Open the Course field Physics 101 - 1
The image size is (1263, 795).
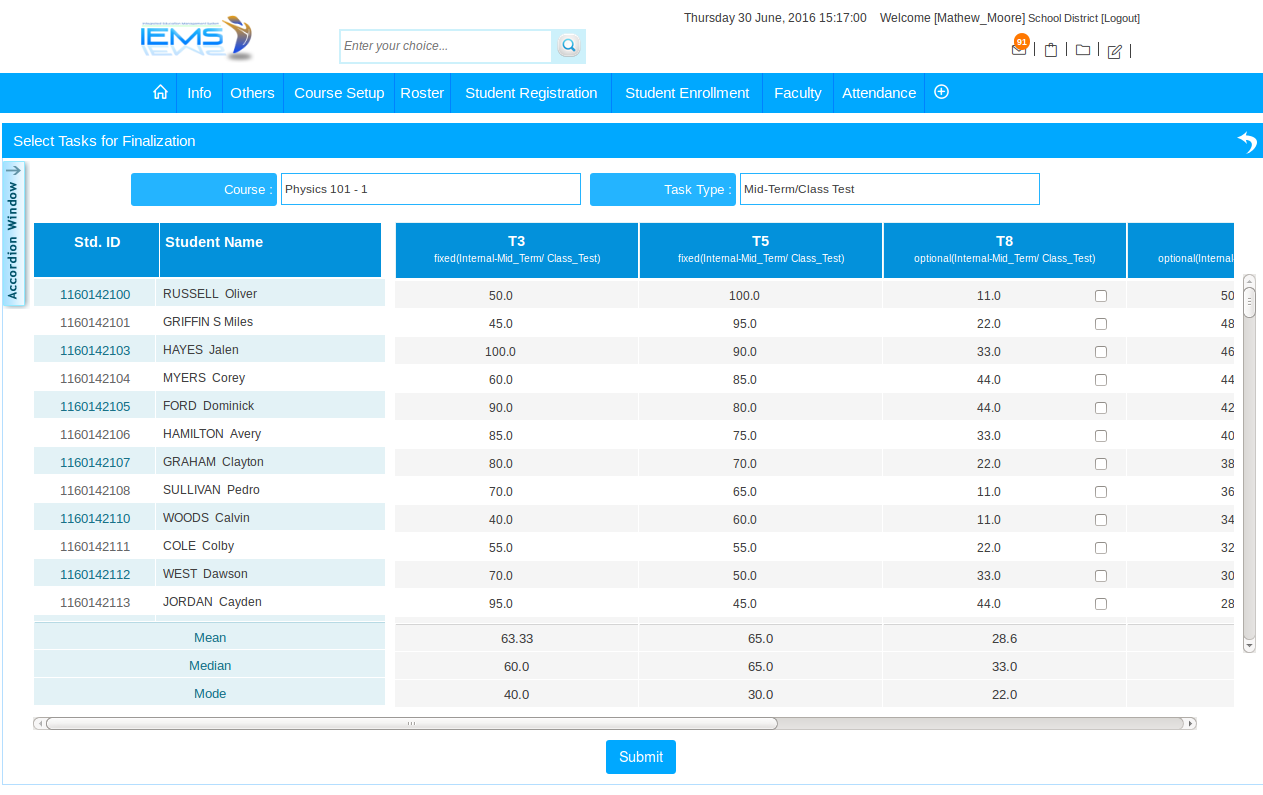(431, 189)
